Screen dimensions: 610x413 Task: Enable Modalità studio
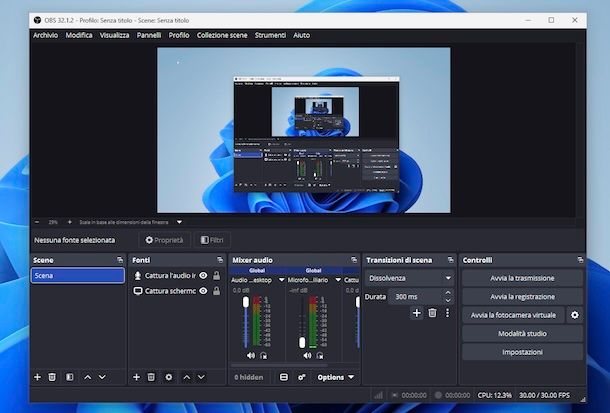(x=522, y=333)
